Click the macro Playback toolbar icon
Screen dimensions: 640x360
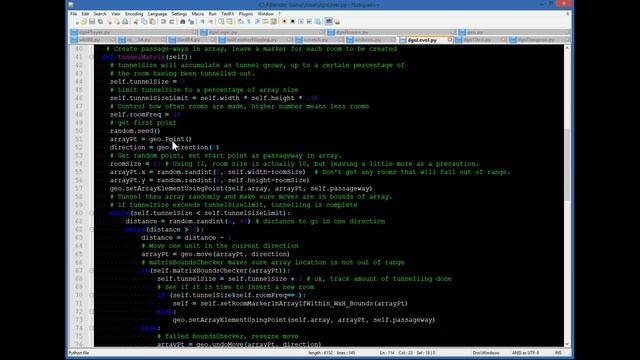point(301,21)
